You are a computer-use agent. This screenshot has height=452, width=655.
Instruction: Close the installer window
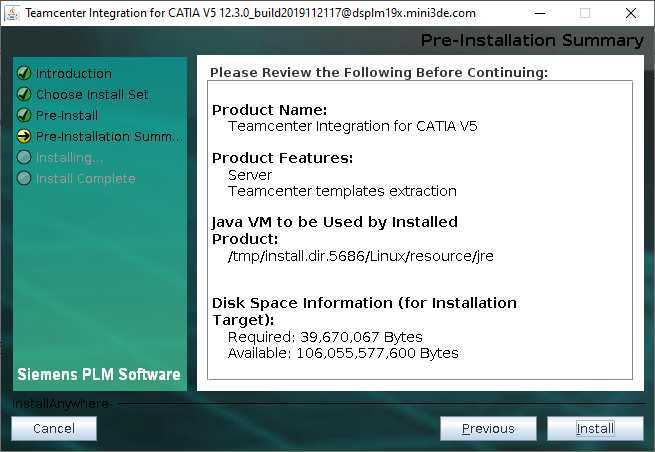click(631, 13)
